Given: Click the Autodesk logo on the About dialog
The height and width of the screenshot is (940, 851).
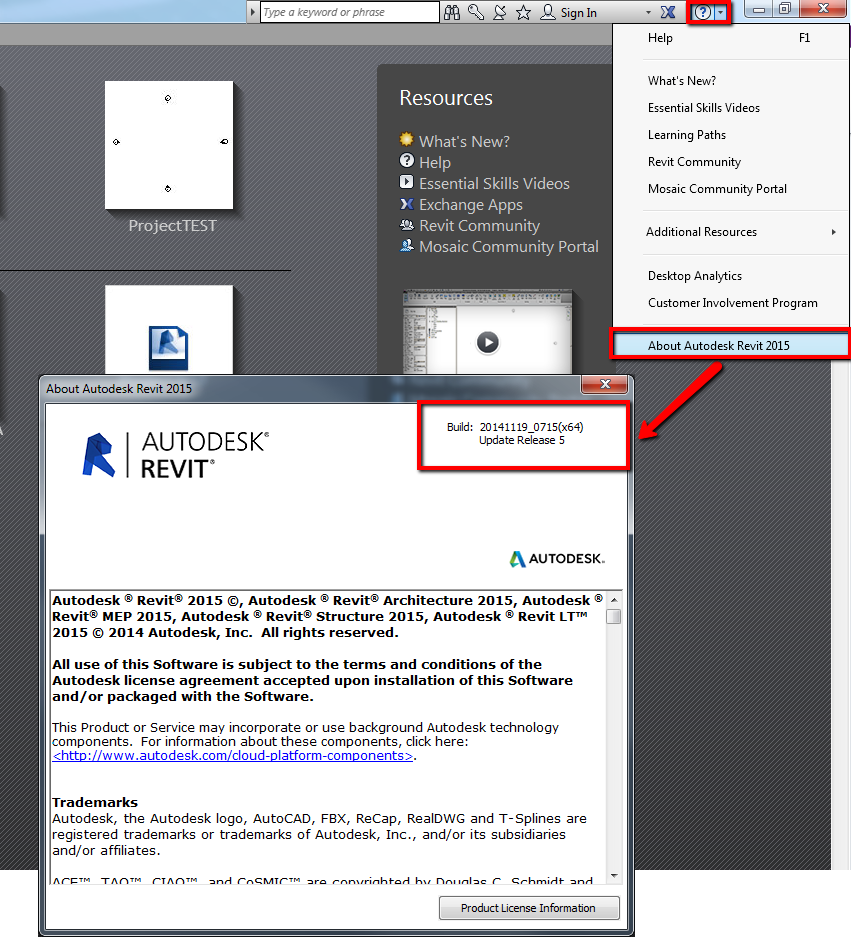Looking at the screenshot, I should tap(557, 560).
